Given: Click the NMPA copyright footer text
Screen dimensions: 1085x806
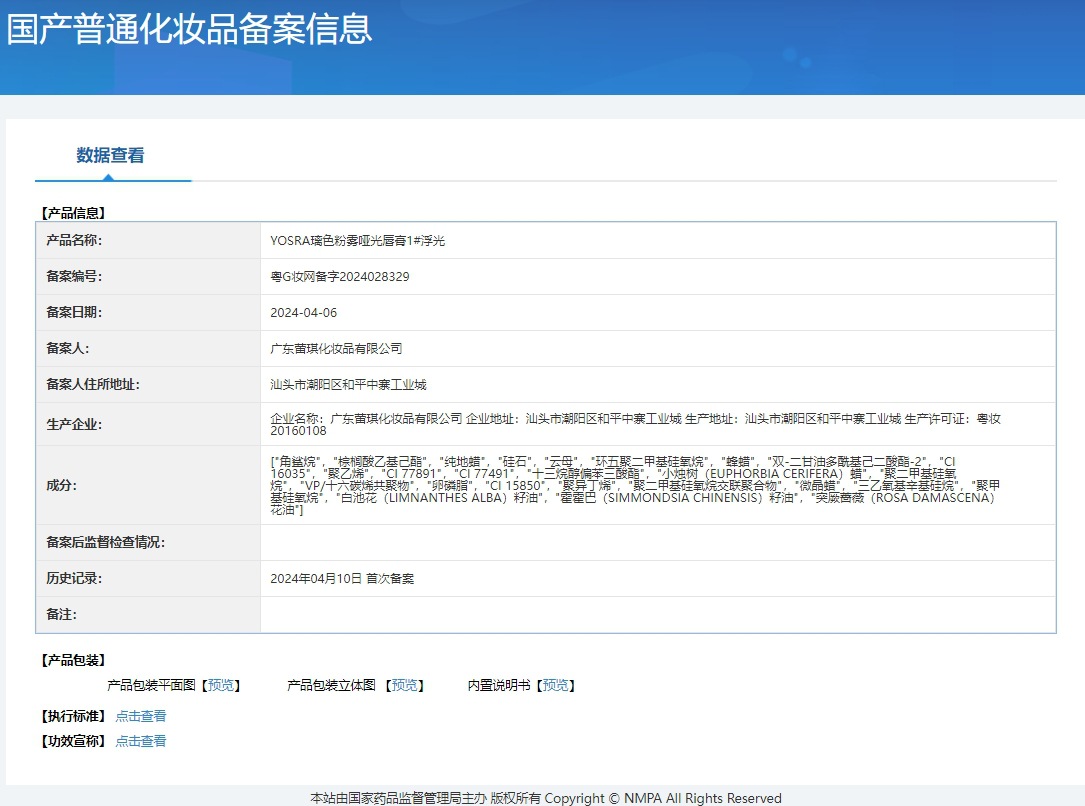Looking at the screenshot, I should coord(546,798).
